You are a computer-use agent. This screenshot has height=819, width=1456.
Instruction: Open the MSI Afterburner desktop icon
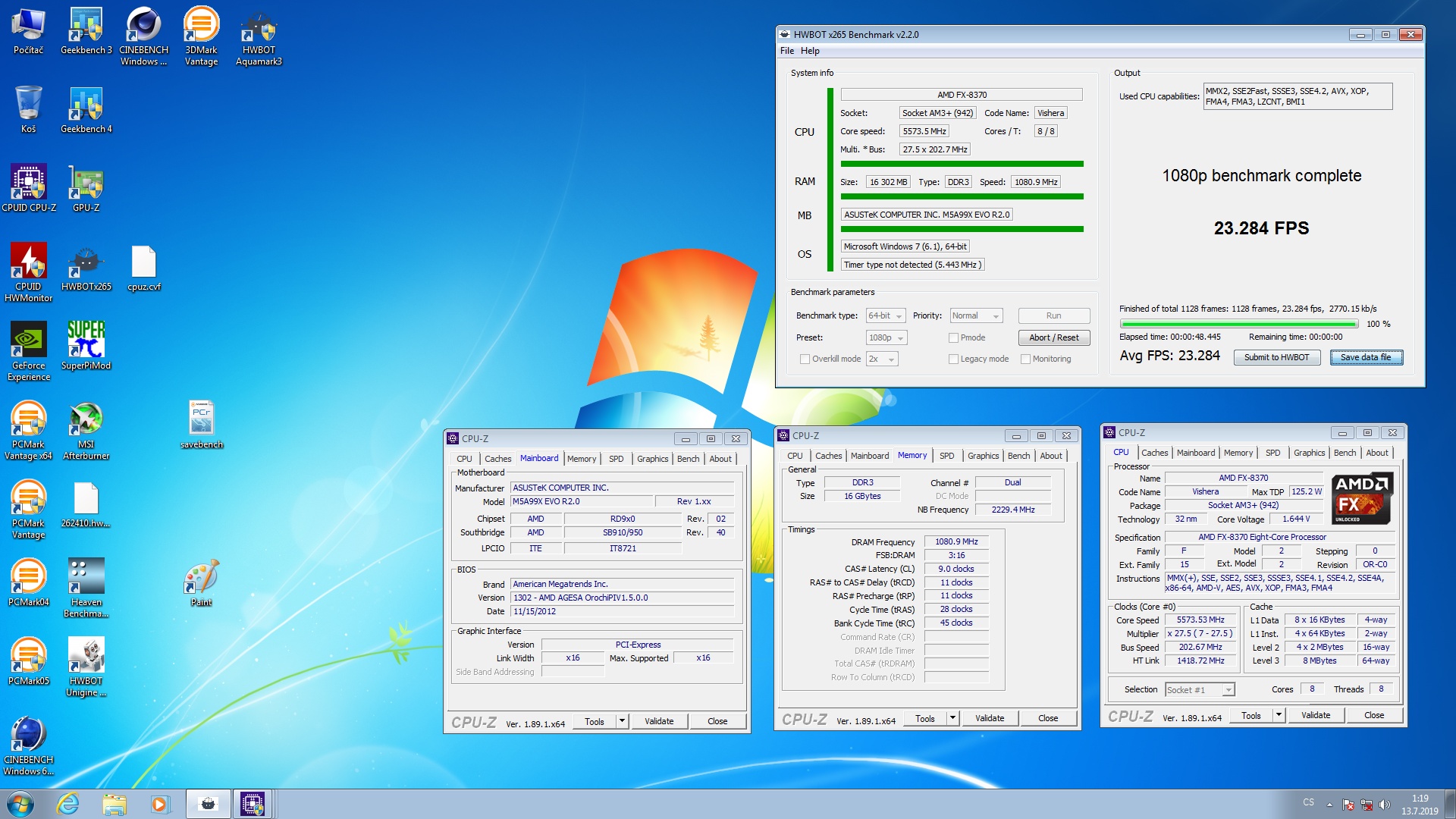[x=86, y=430]
